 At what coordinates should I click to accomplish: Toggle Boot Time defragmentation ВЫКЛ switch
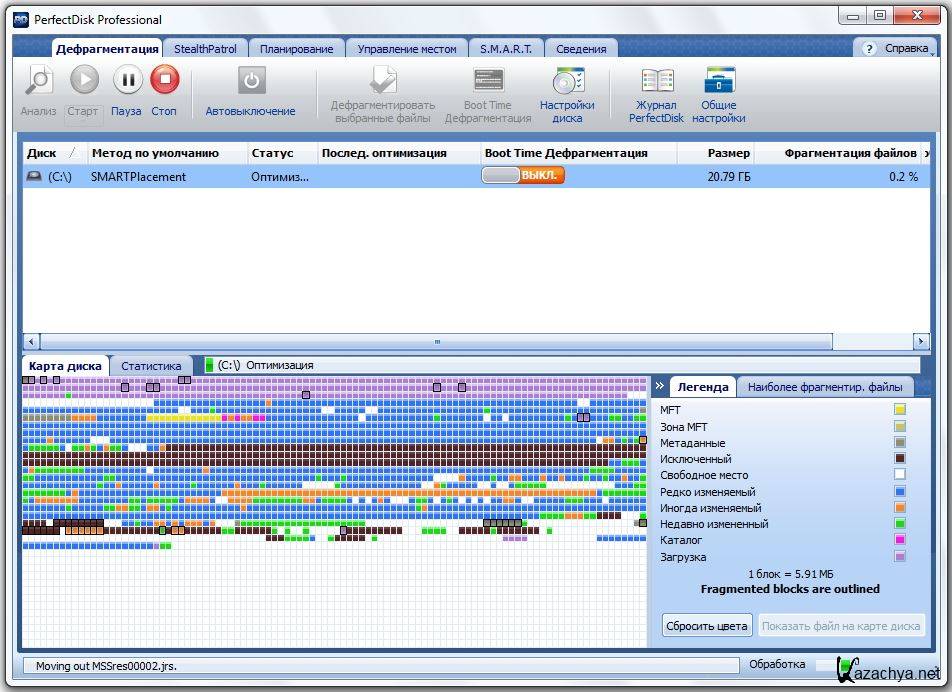point(523,176)
